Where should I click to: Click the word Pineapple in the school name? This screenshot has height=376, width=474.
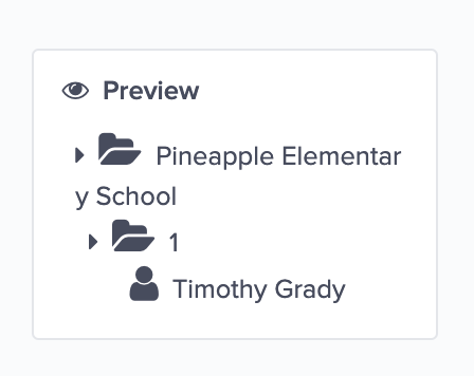coord(215,156)
